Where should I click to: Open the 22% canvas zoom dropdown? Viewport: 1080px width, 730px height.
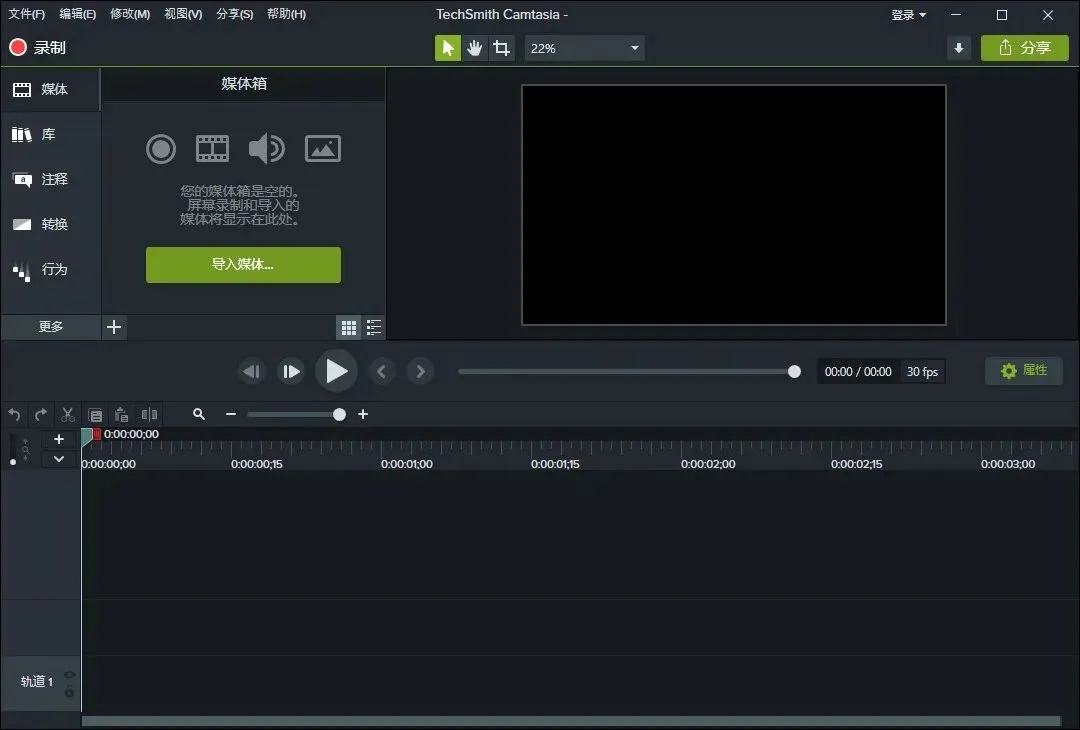pos(585,48)
